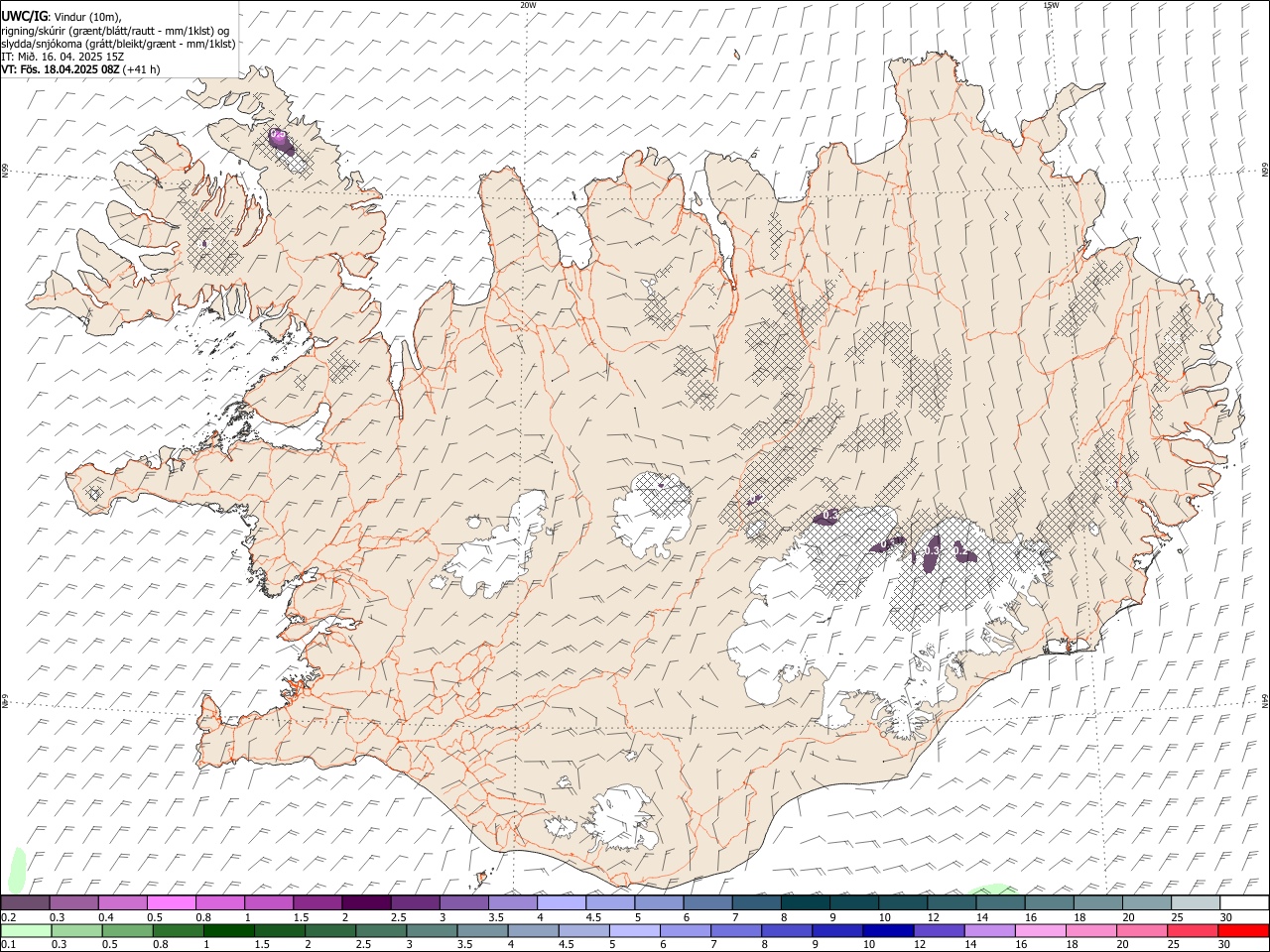
Task: Click the lower legend swatch starting at 7
Action: point(736,930)
